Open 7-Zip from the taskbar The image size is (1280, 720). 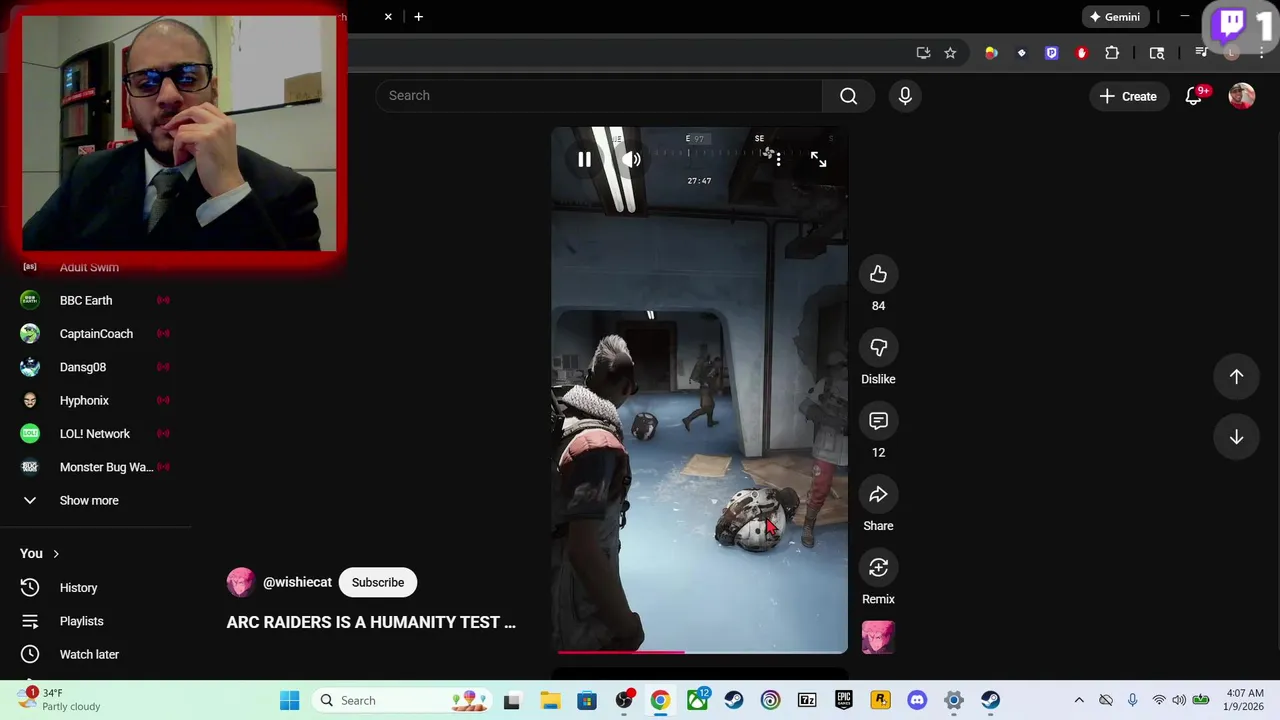coord(807,700)
